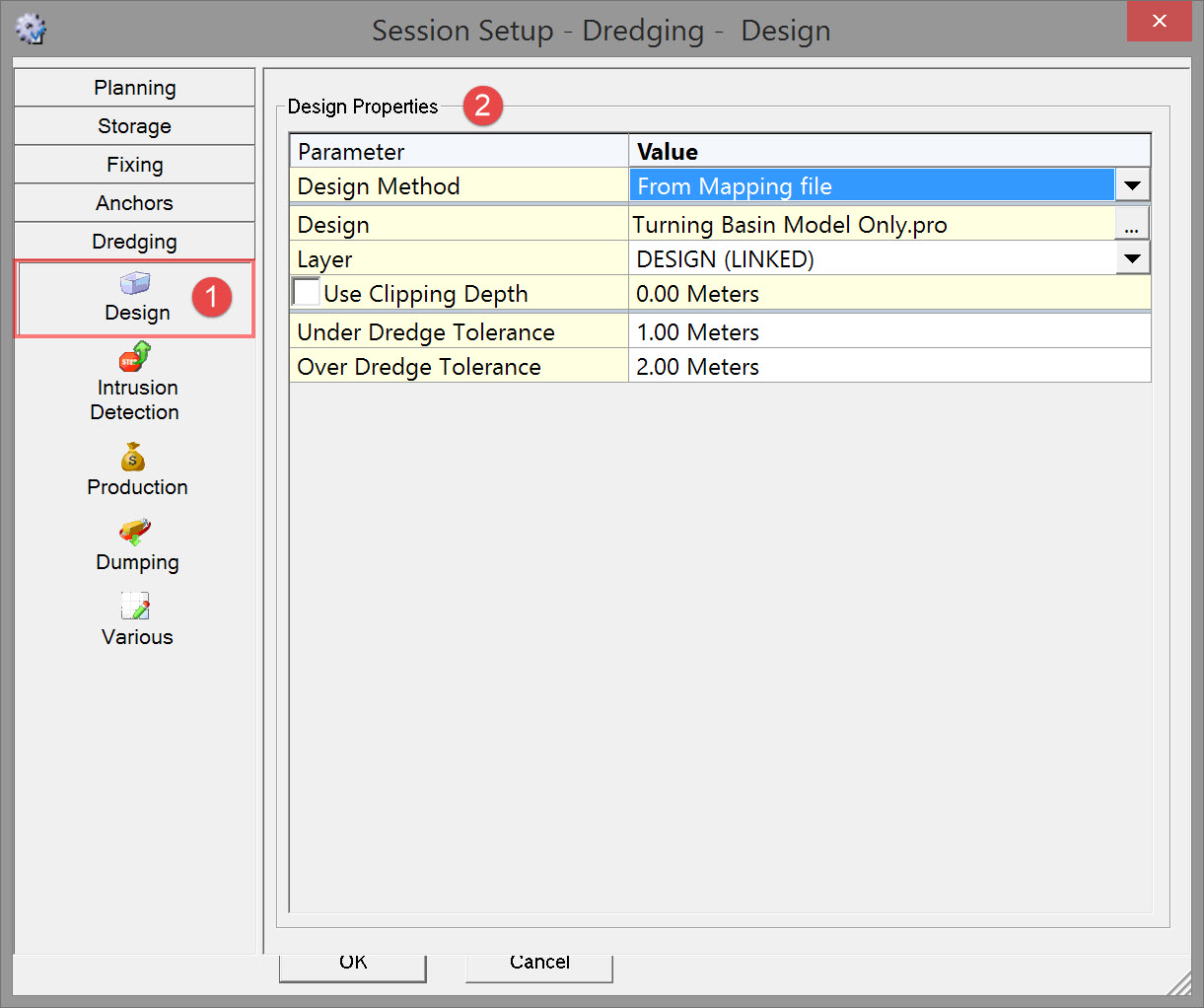Image resolution: width=1204 pixels, height=1008 pixels.
Task: Enable the Use Clipping Depth checkbox
Action: pyautogui.click(x=307, y=293)
